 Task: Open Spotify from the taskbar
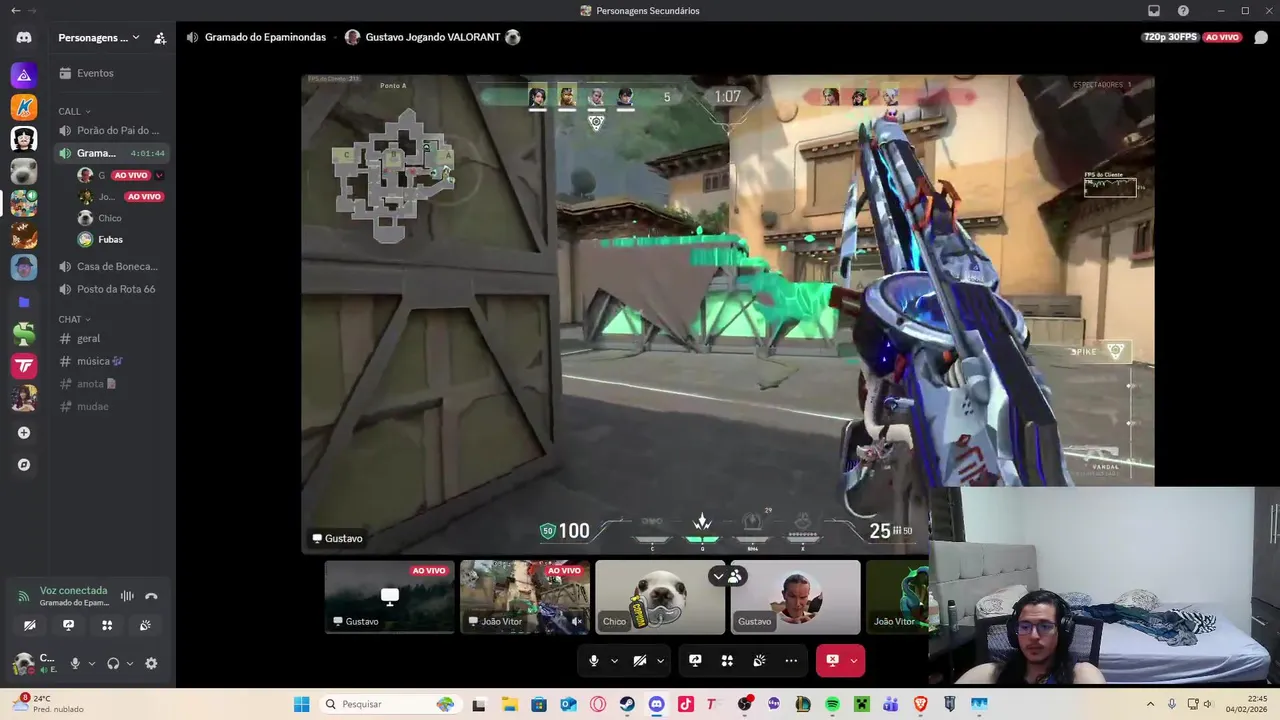point(832,704)
